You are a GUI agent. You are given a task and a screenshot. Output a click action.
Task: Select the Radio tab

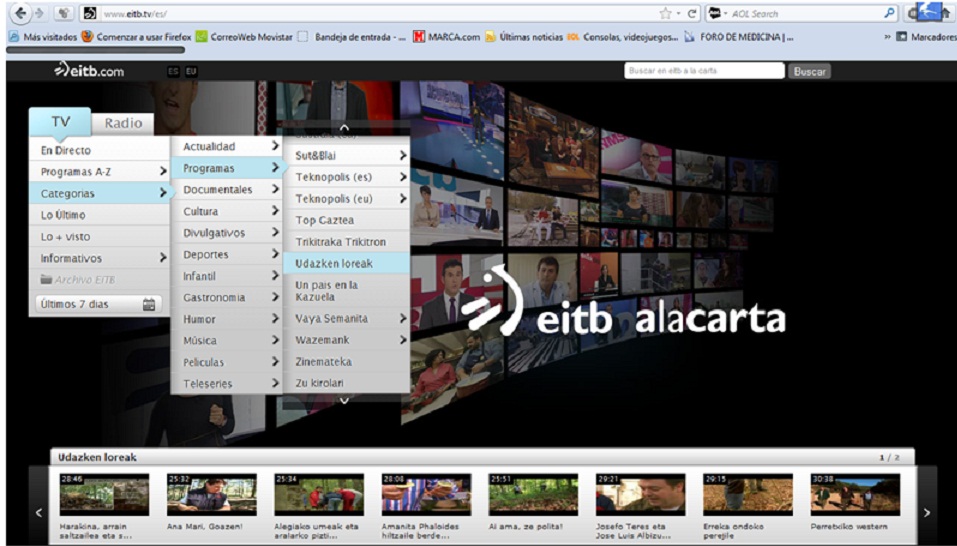[123, 123]
